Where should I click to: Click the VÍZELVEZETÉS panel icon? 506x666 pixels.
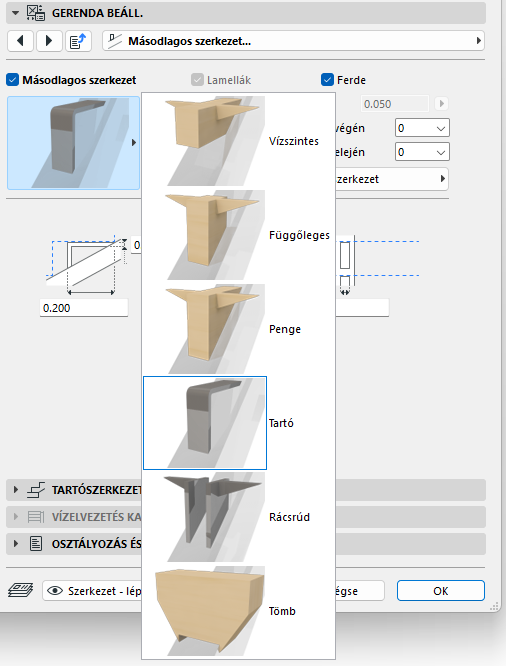(x=36, y=517)
